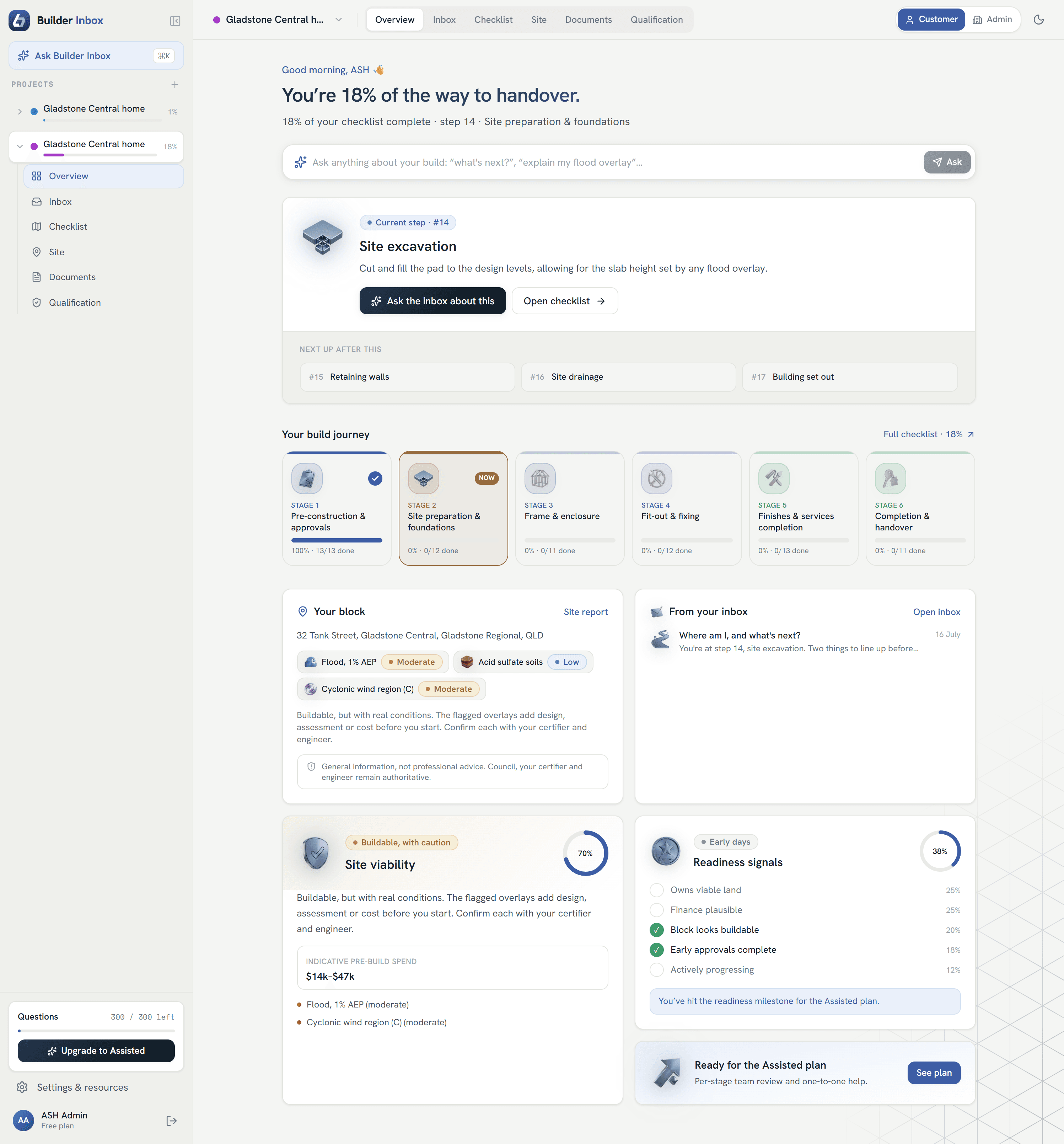Screen dimensions: 1064x1144
Task: Open the Qualification top tab
Action: [657, 20]
